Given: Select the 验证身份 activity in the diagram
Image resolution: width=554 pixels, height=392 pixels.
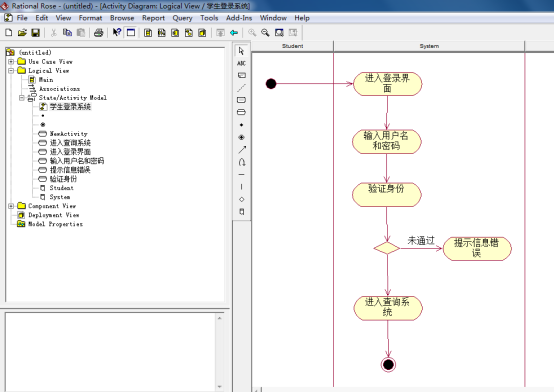Looking at the screenshot, I should coord(387,194).
